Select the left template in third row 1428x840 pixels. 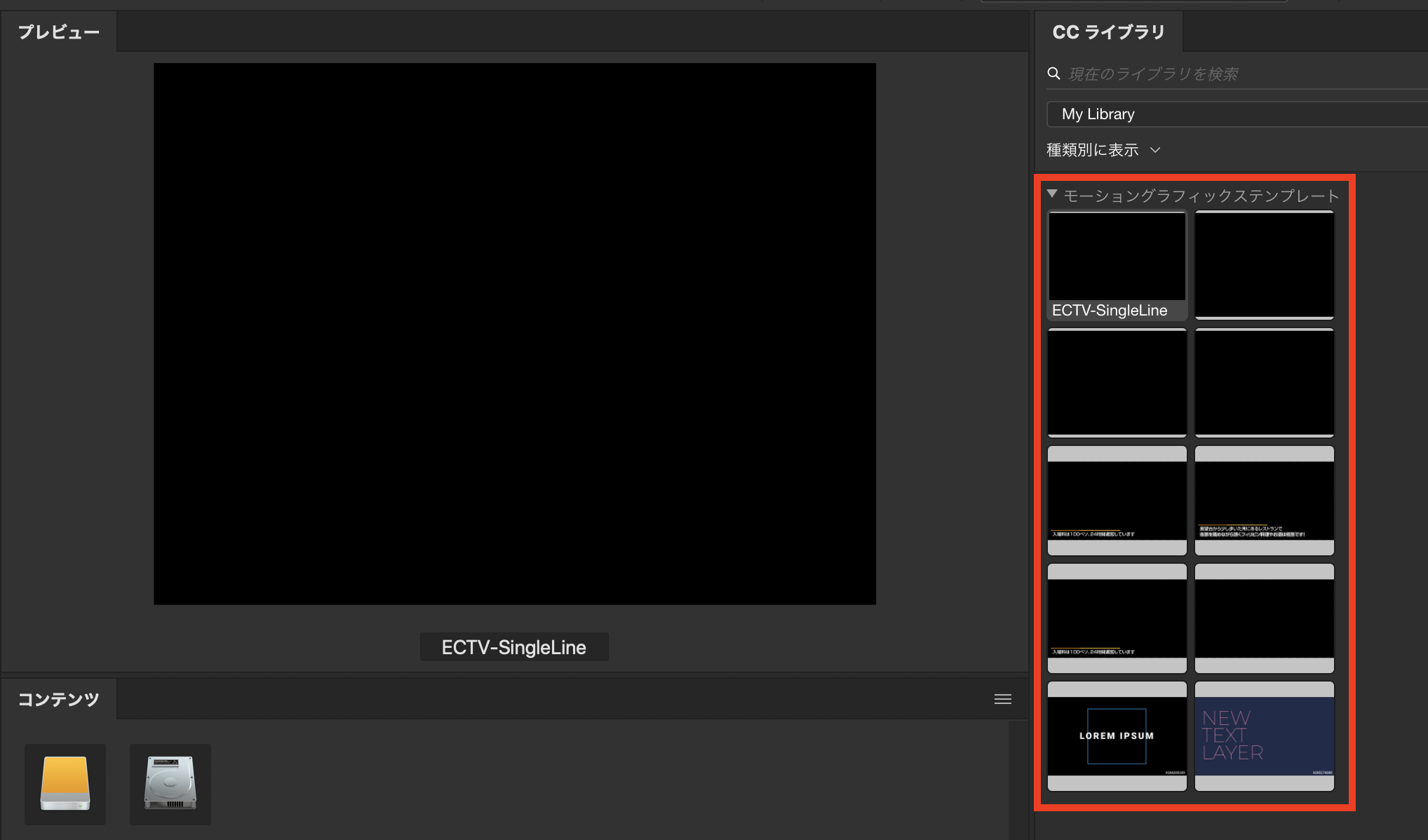click(1117, 500)
